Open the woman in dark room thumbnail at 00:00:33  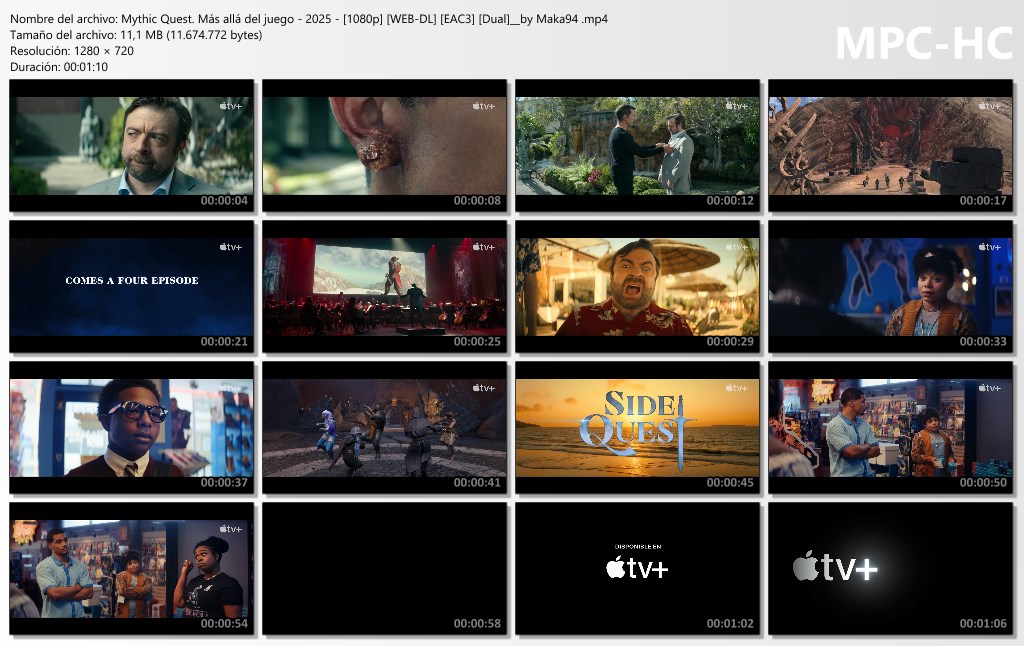tap(890, 287)
